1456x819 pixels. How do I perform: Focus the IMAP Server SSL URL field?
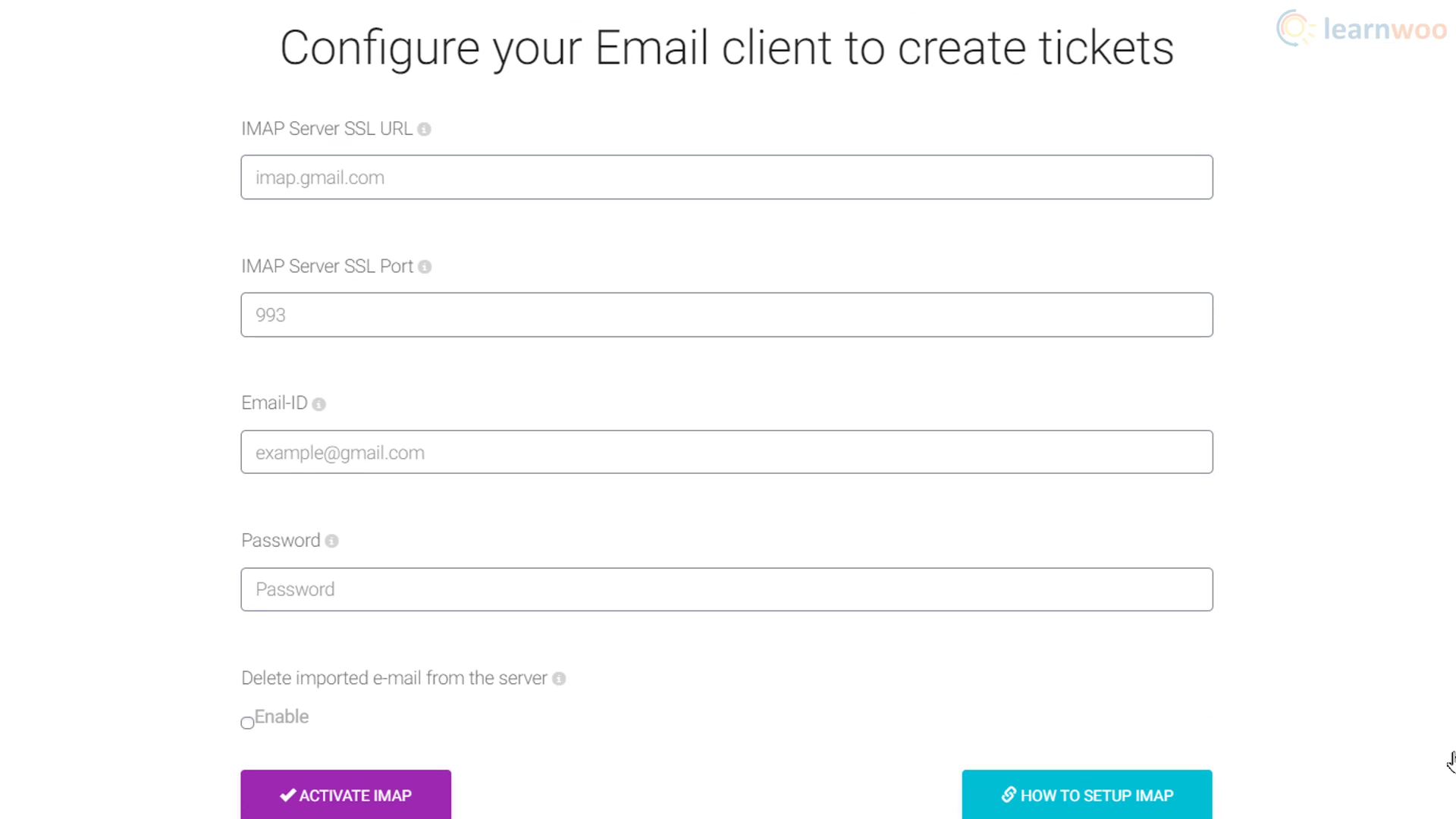coord(726,177)
